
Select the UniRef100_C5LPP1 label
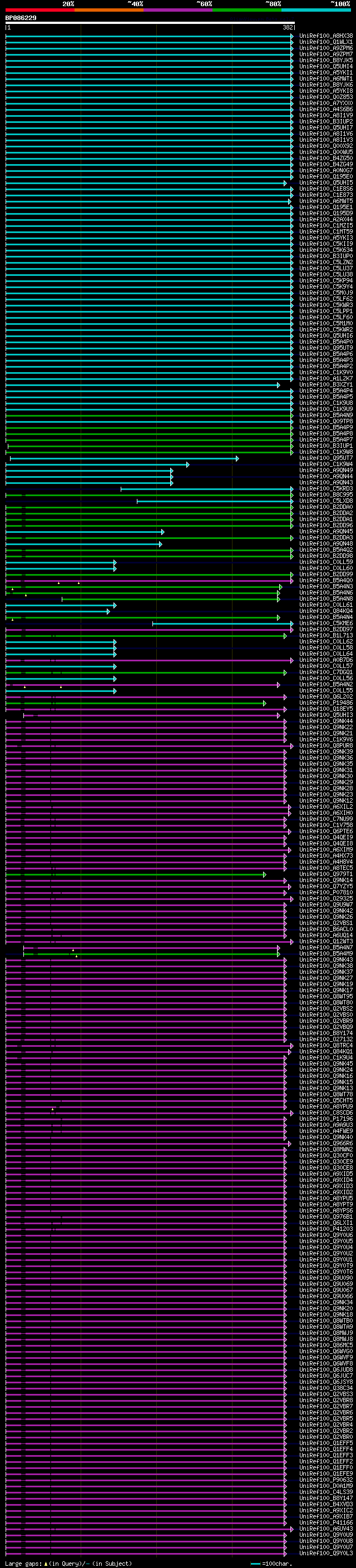click(326, 311)
